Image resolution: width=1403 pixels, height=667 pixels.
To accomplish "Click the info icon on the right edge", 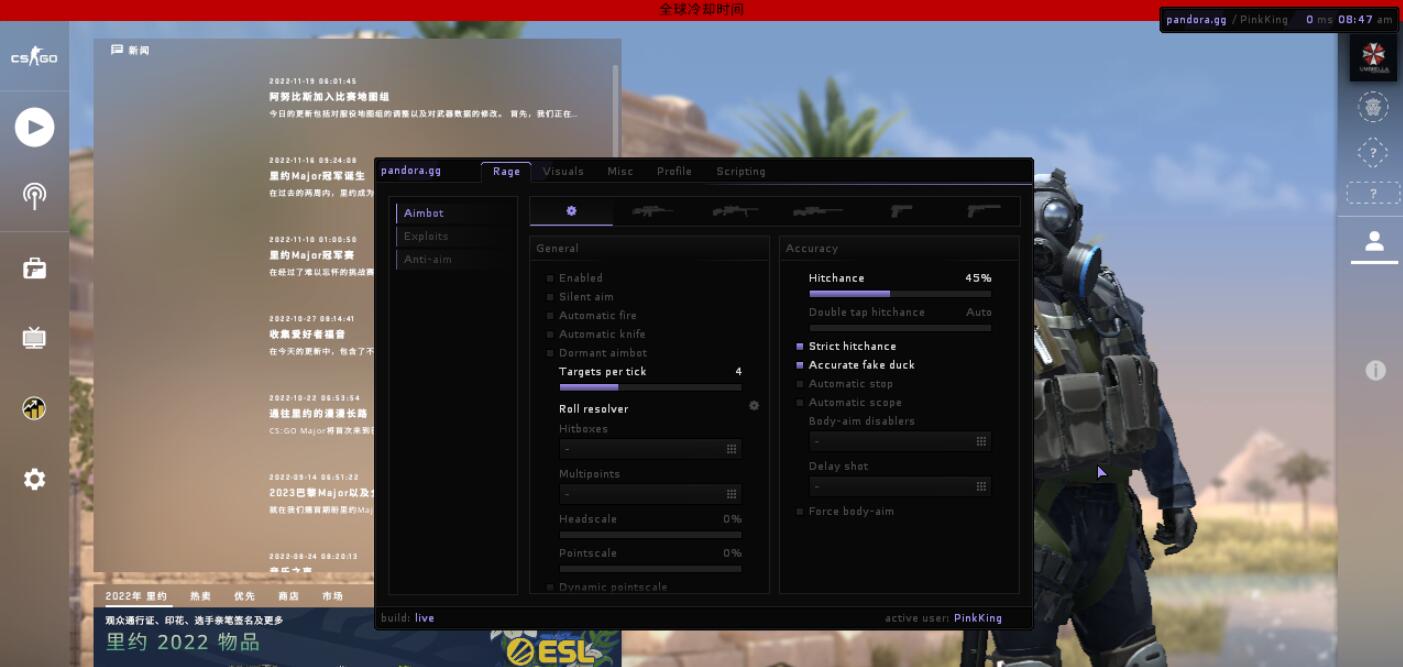I will [x=1376, y=371].
